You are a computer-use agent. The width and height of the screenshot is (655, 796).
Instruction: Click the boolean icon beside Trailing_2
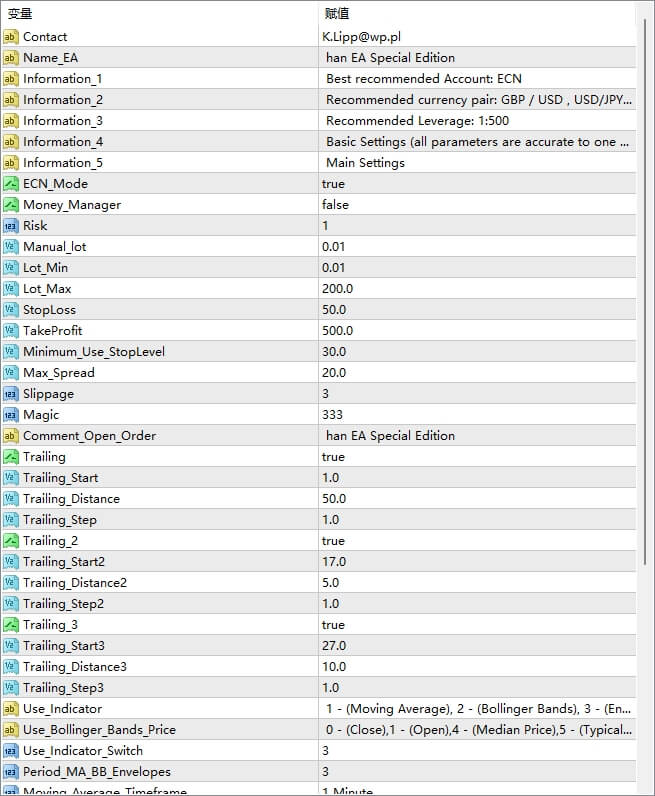click(11, 541)
